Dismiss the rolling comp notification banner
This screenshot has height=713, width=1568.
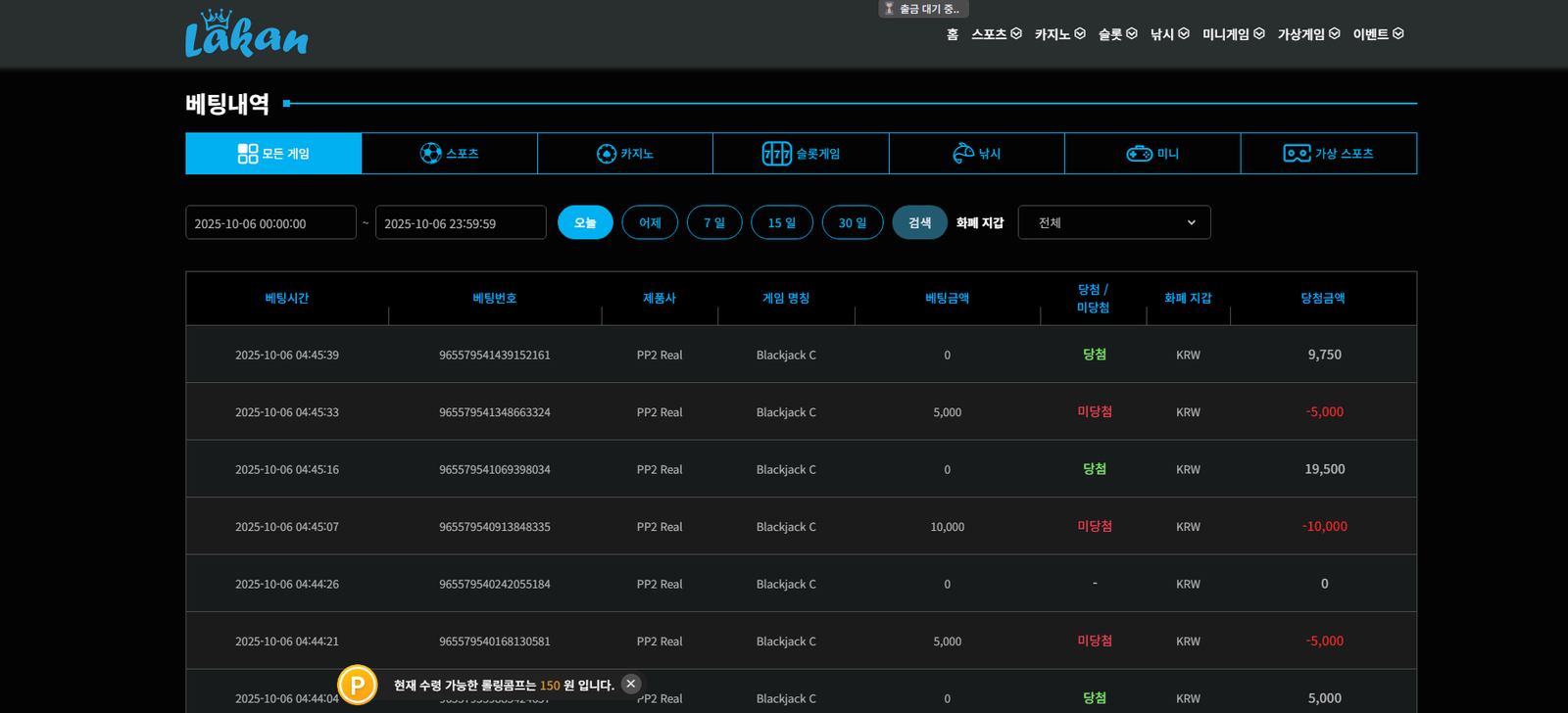(x=631, y=684)
